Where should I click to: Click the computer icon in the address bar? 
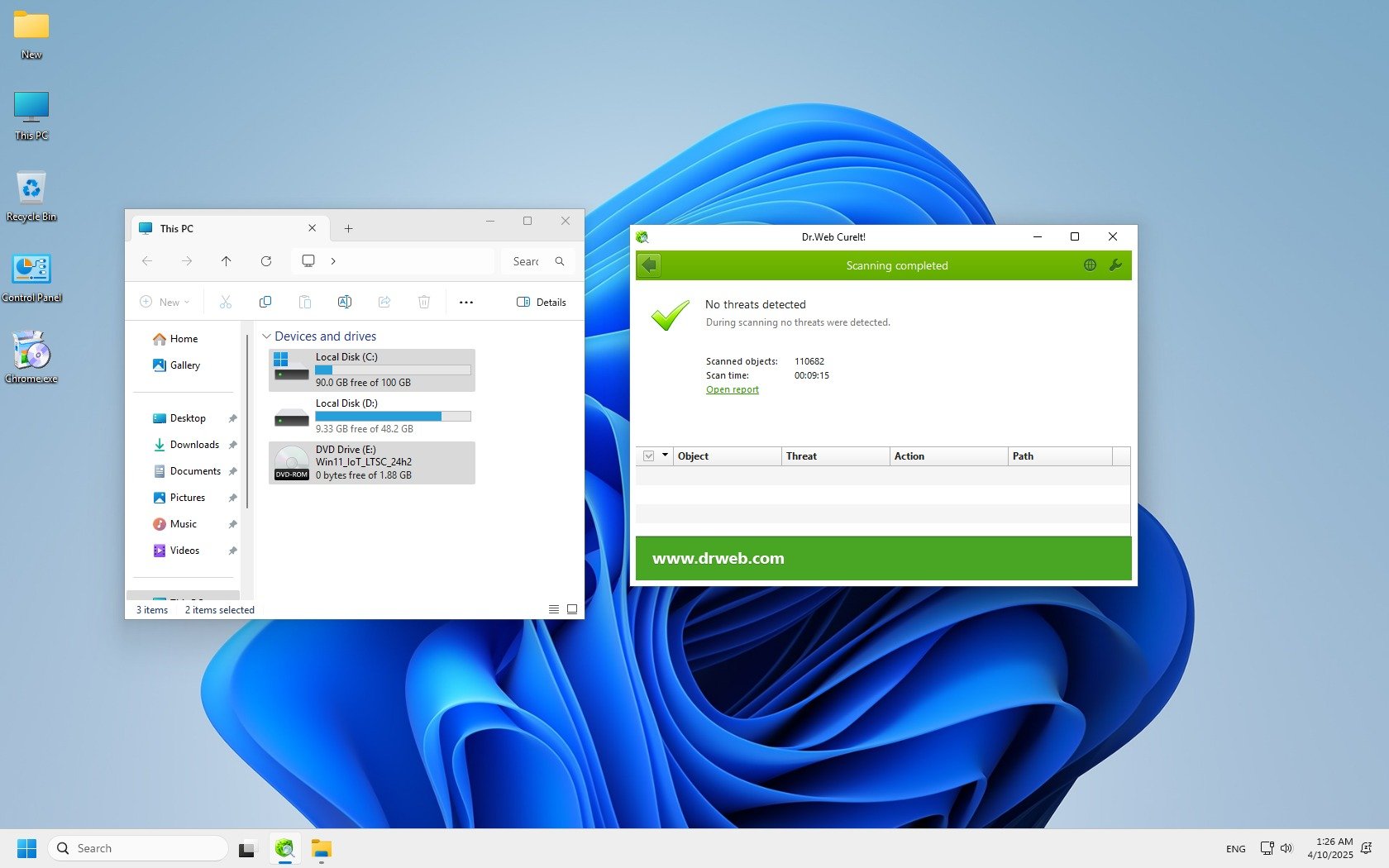click(308, 261)
